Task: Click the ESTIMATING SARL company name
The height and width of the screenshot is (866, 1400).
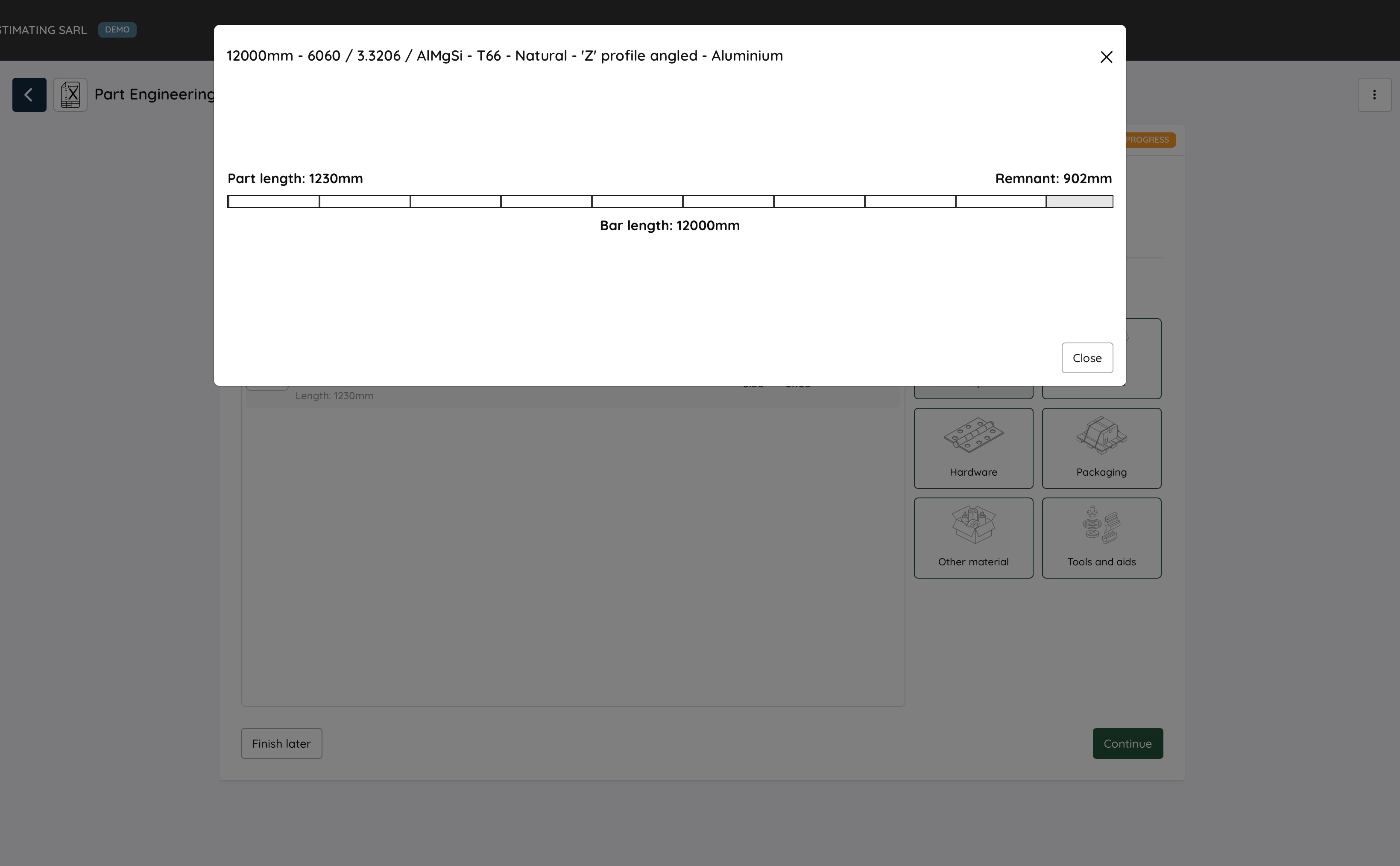Action: (43, 30)
